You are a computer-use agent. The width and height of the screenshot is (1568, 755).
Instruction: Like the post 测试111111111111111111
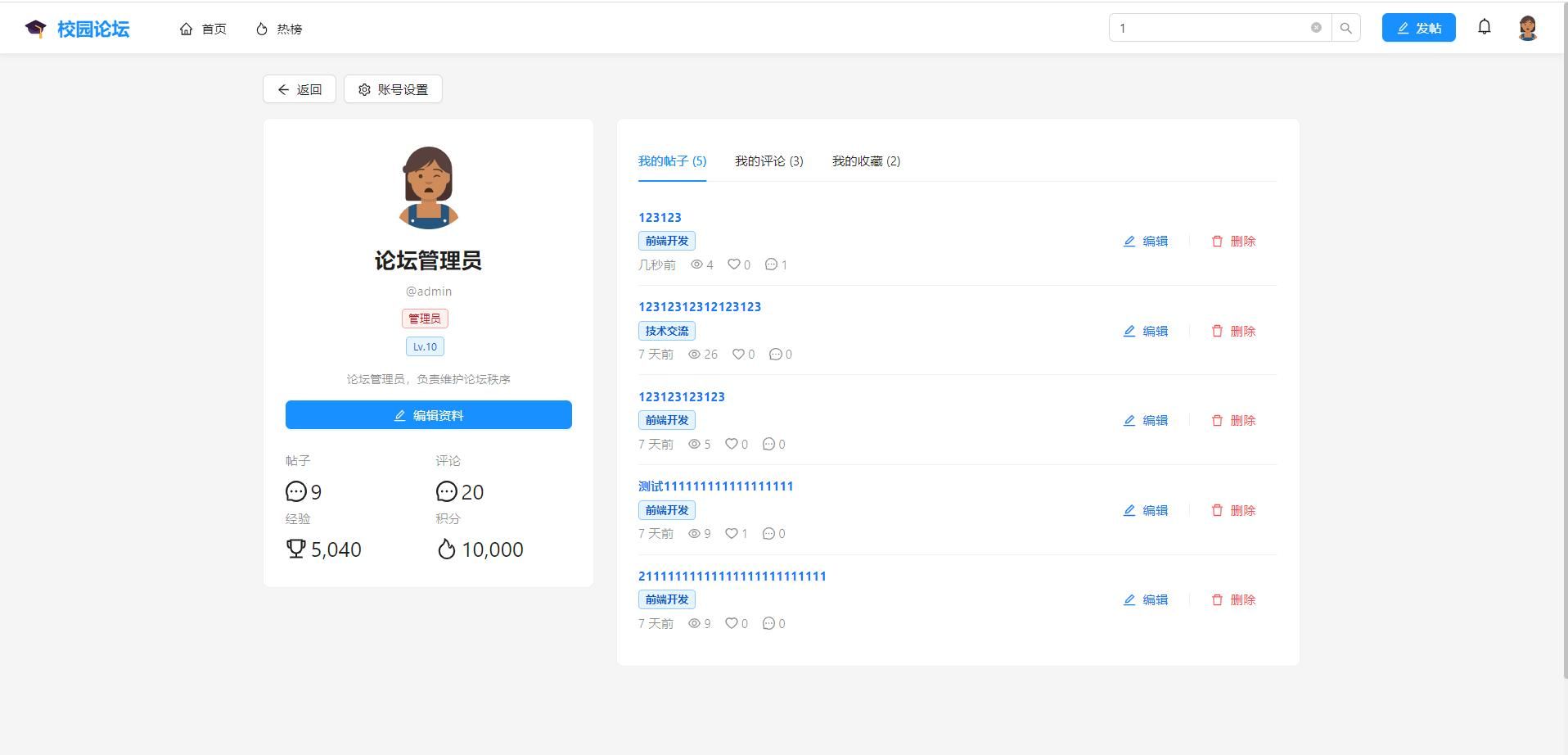(x=731, y=533)
